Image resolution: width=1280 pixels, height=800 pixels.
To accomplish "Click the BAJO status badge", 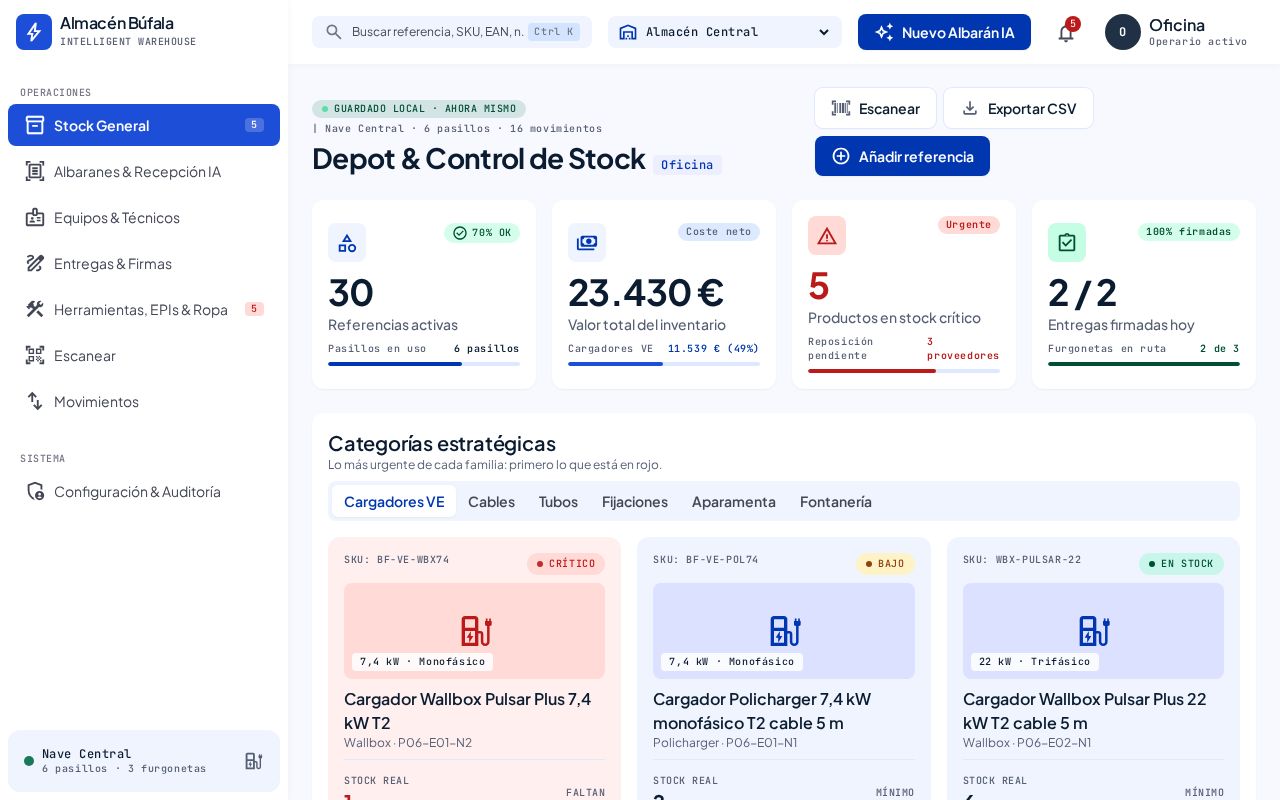I will click(x=885, y=564).
